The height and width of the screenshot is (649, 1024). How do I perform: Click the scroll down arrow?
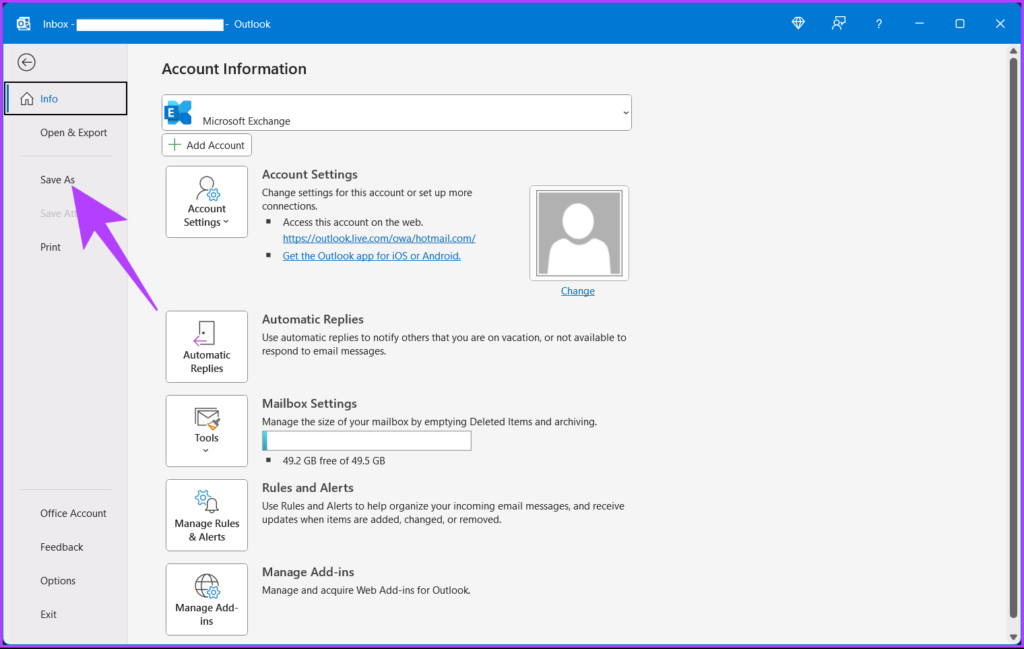point(1013,637)
